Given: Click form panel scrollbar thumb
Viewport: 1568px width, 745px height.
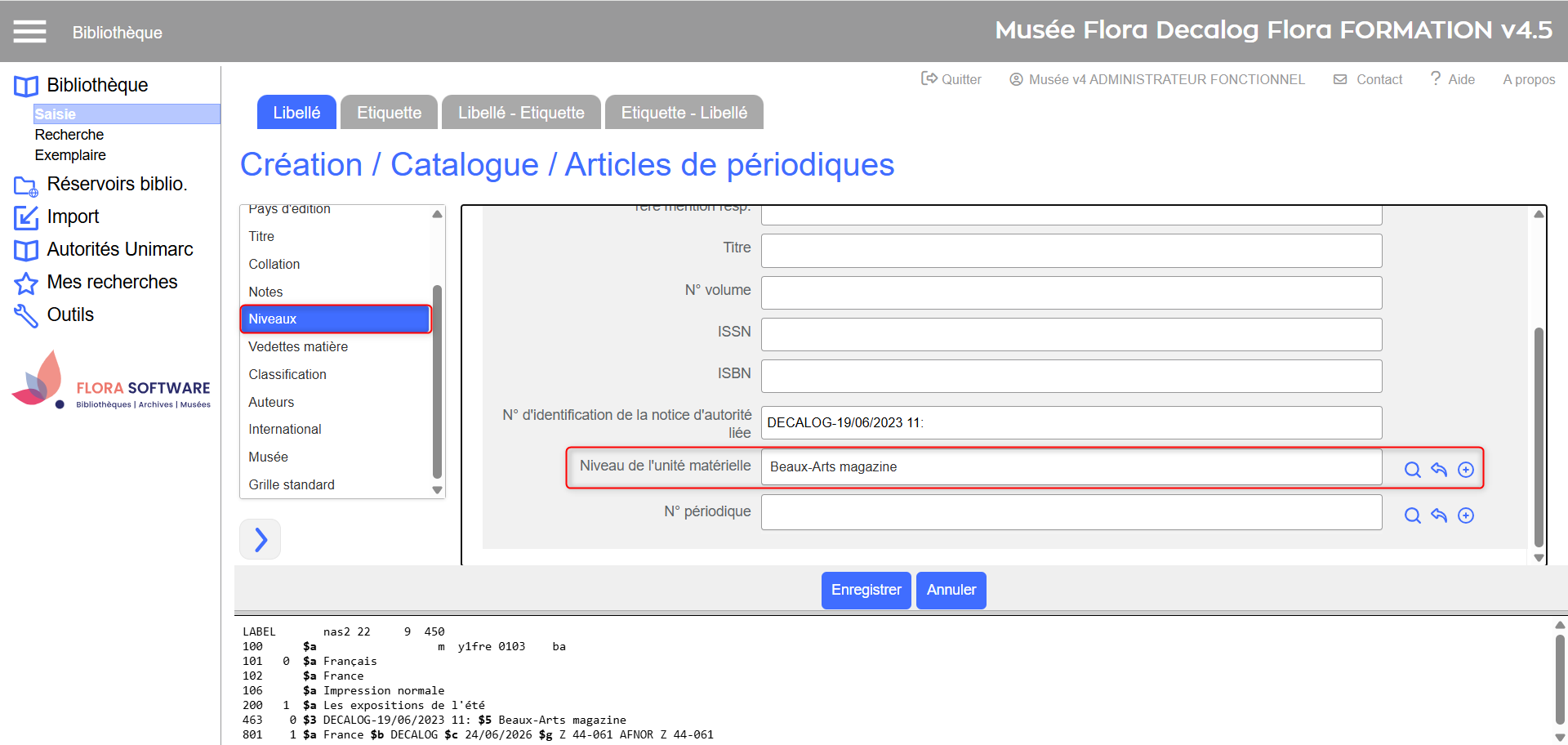Looking at the screenshot, I should pos(1539,437).
